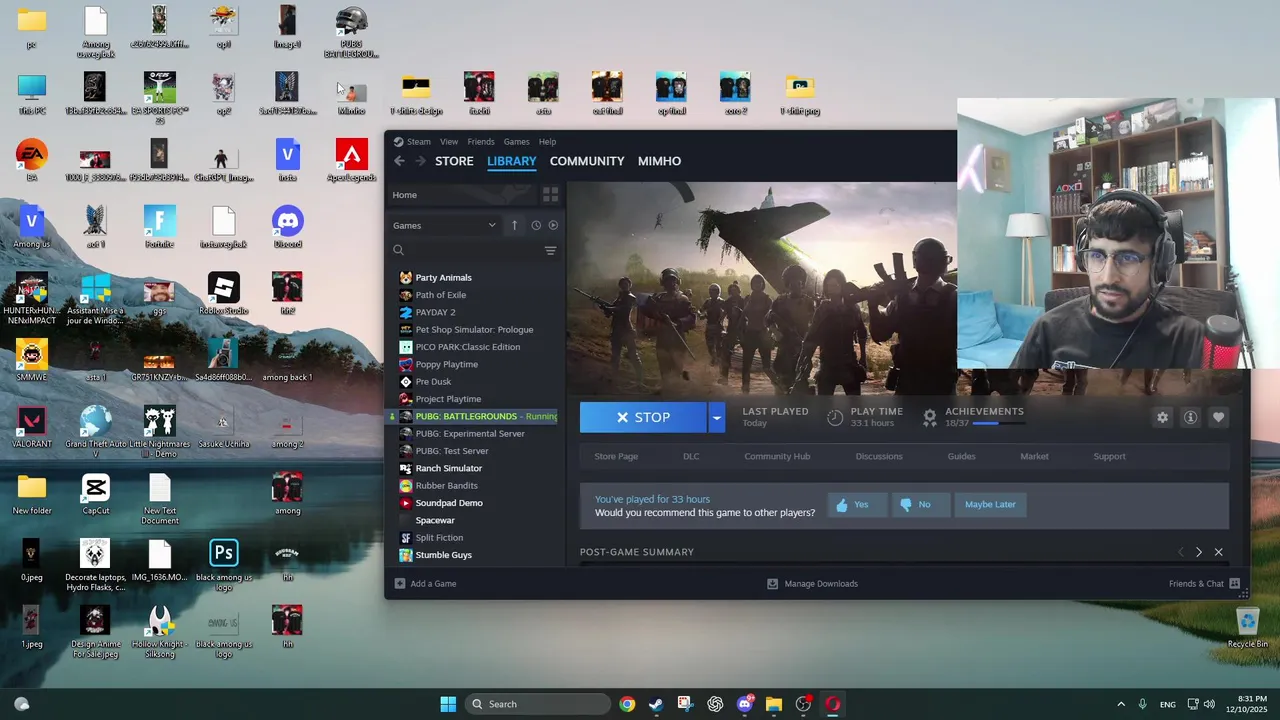1280x720 pixels.
Task: Click the Steam forward arrow
Action: tap(420, 161)
